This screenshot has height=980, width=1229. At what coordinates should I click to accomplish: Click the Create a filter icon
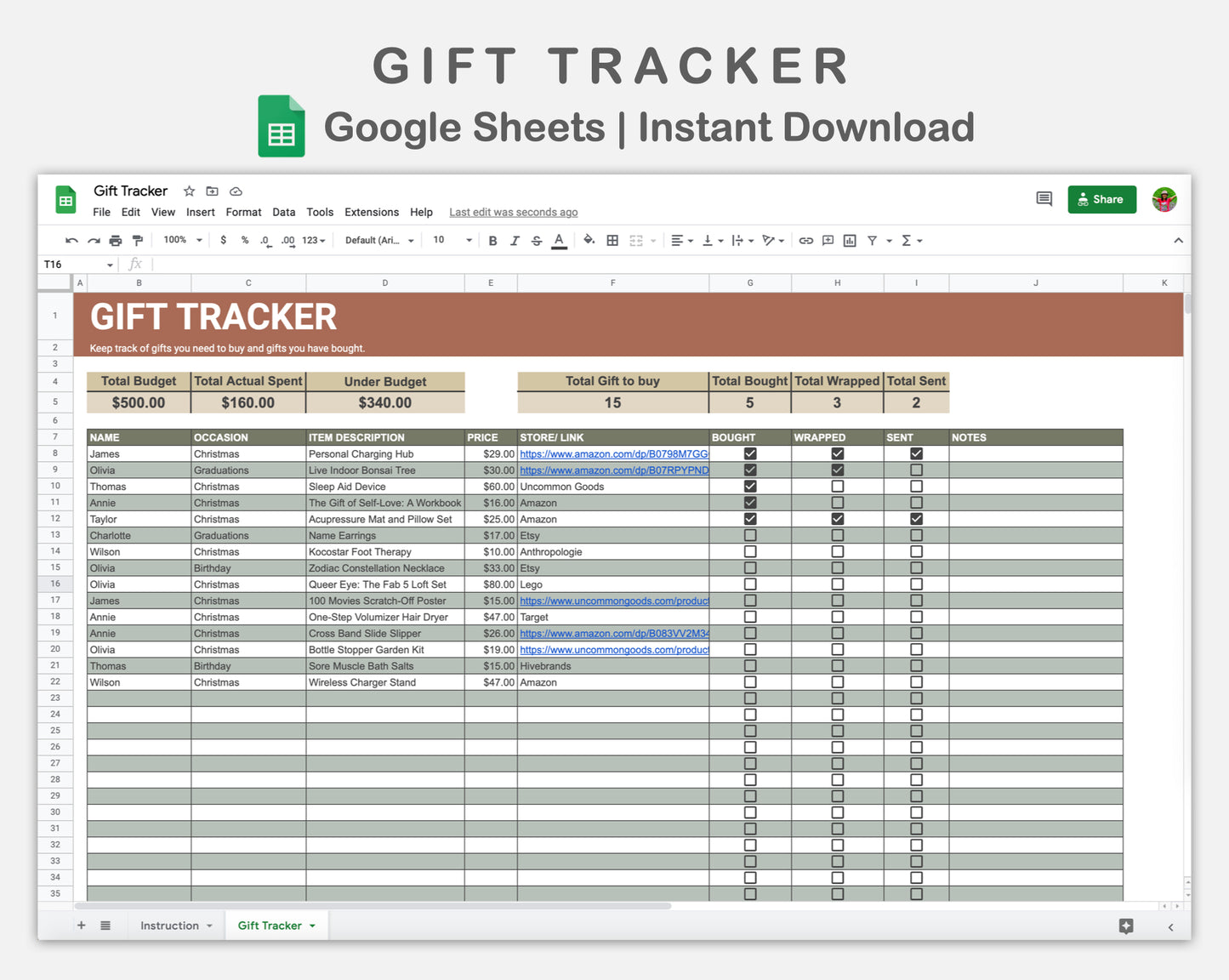pos(873,240)
